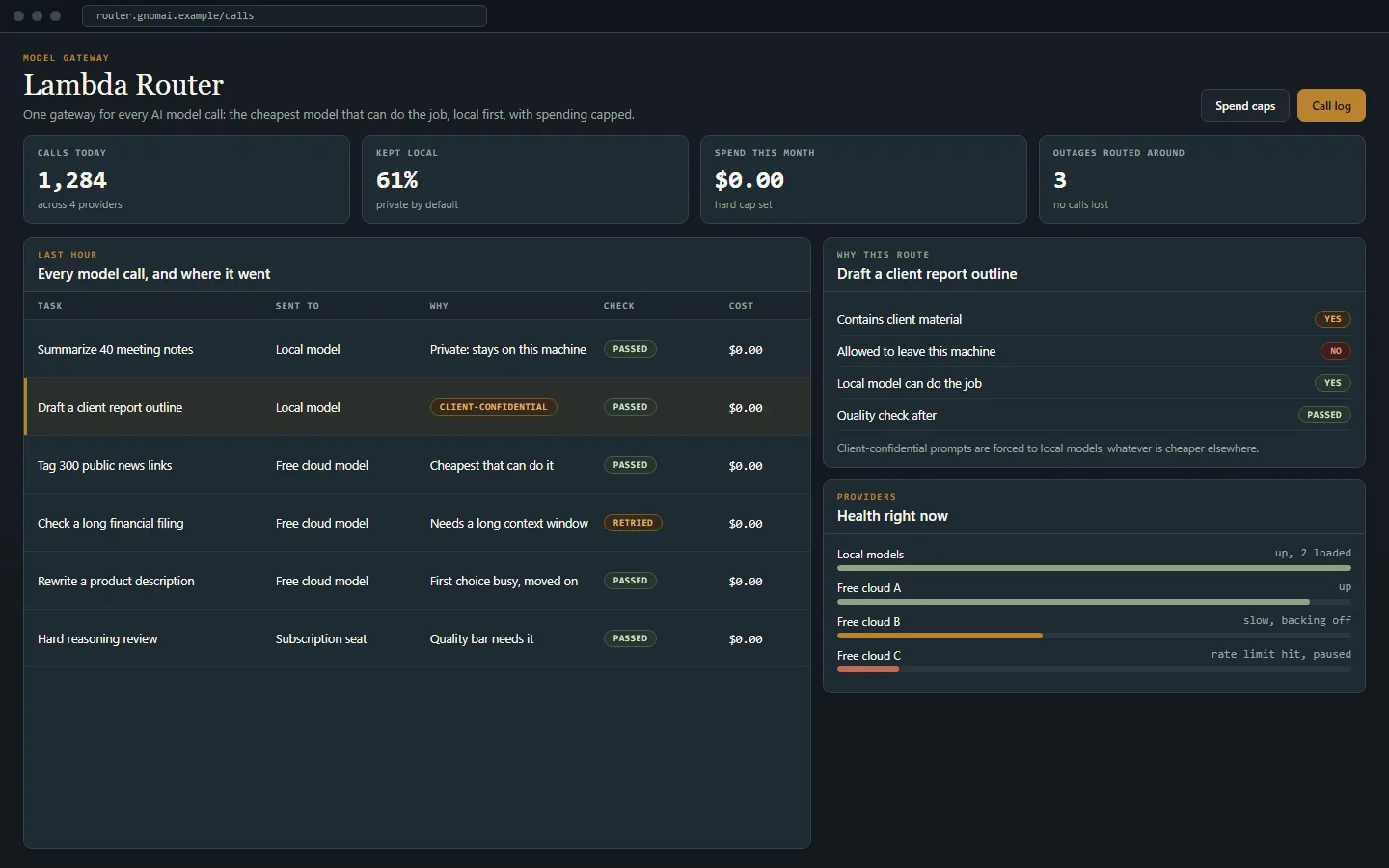The image size is (1389, 868).
Task: Select the Summarize 40 meeting notes row
Action: coord(417,349)
